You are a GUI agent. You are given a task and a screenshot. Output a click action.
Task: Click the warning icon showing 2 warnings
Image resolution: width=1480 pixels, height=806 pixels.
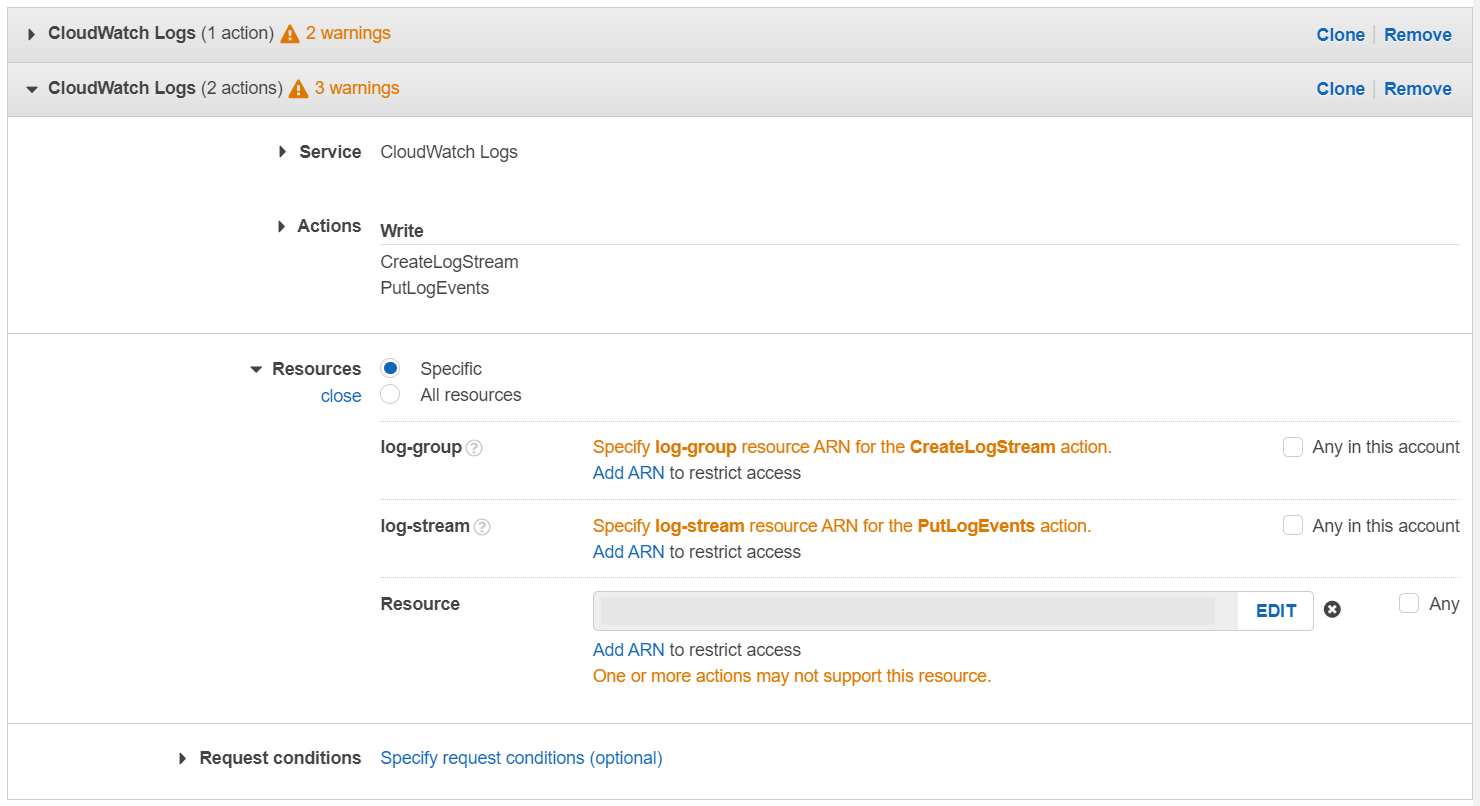pyautogui.click(x=289, y=33)
